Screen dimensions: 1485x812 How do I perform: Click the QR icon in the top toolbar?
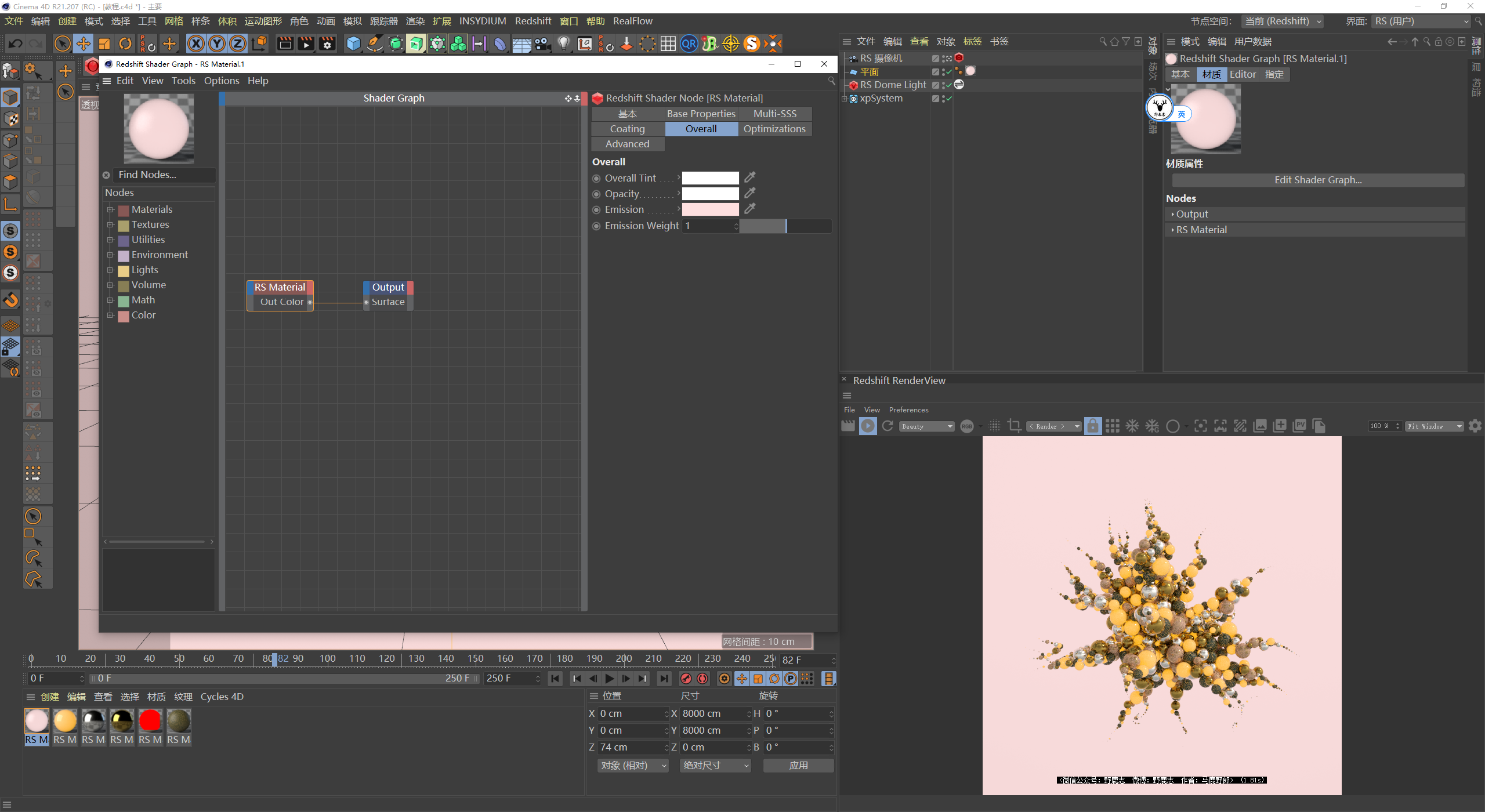(689, 43)
